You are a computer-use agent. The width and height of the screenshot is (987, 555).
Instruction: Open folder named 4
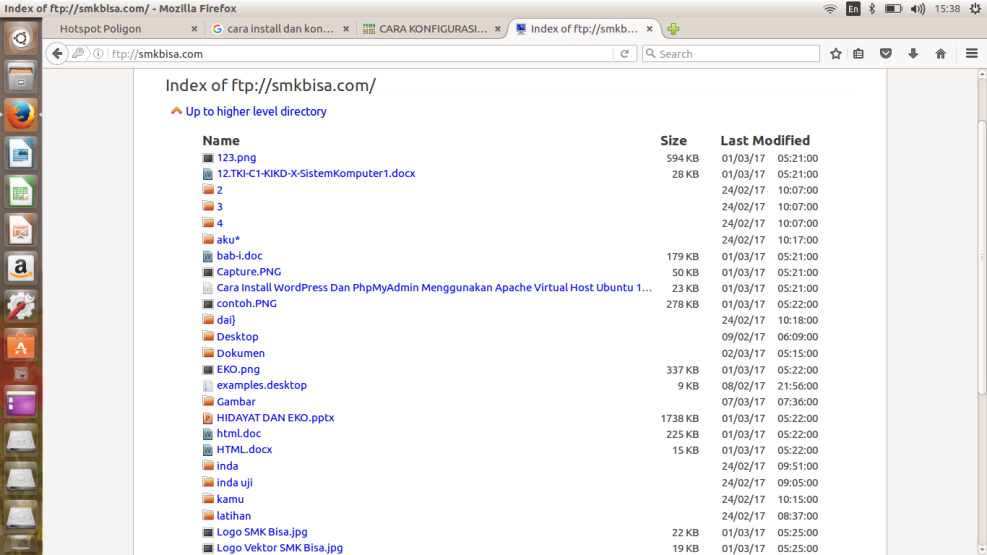tap(220, 223)
